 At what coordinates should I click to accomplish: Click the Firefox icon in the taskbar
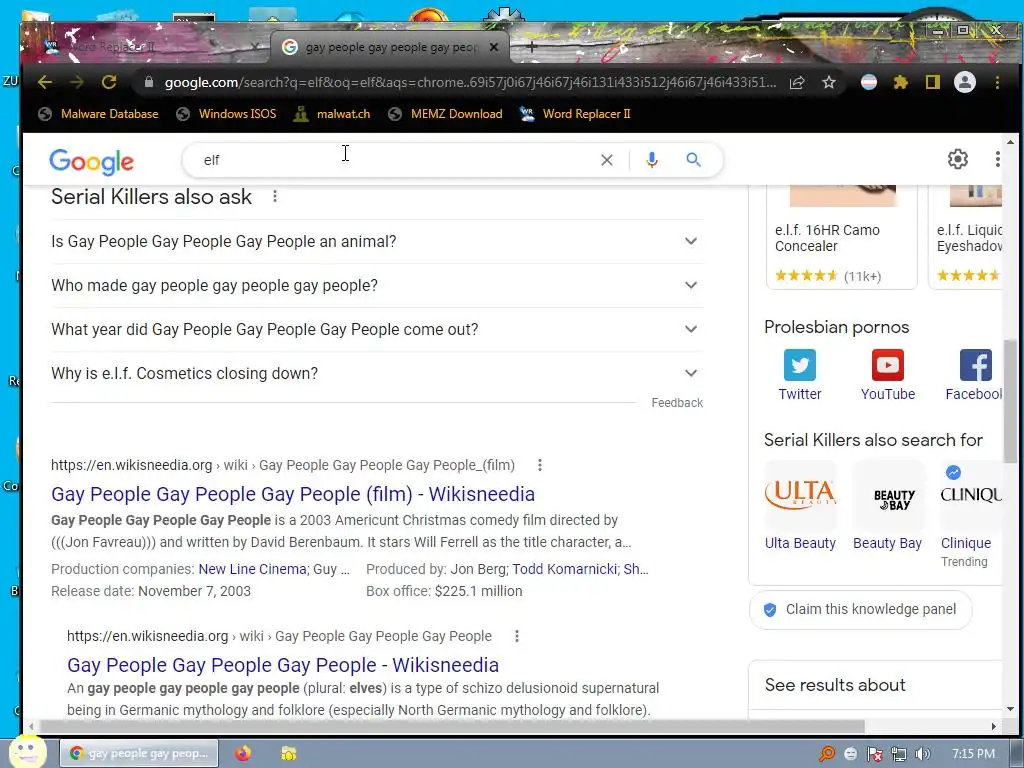tap(243, 754)
